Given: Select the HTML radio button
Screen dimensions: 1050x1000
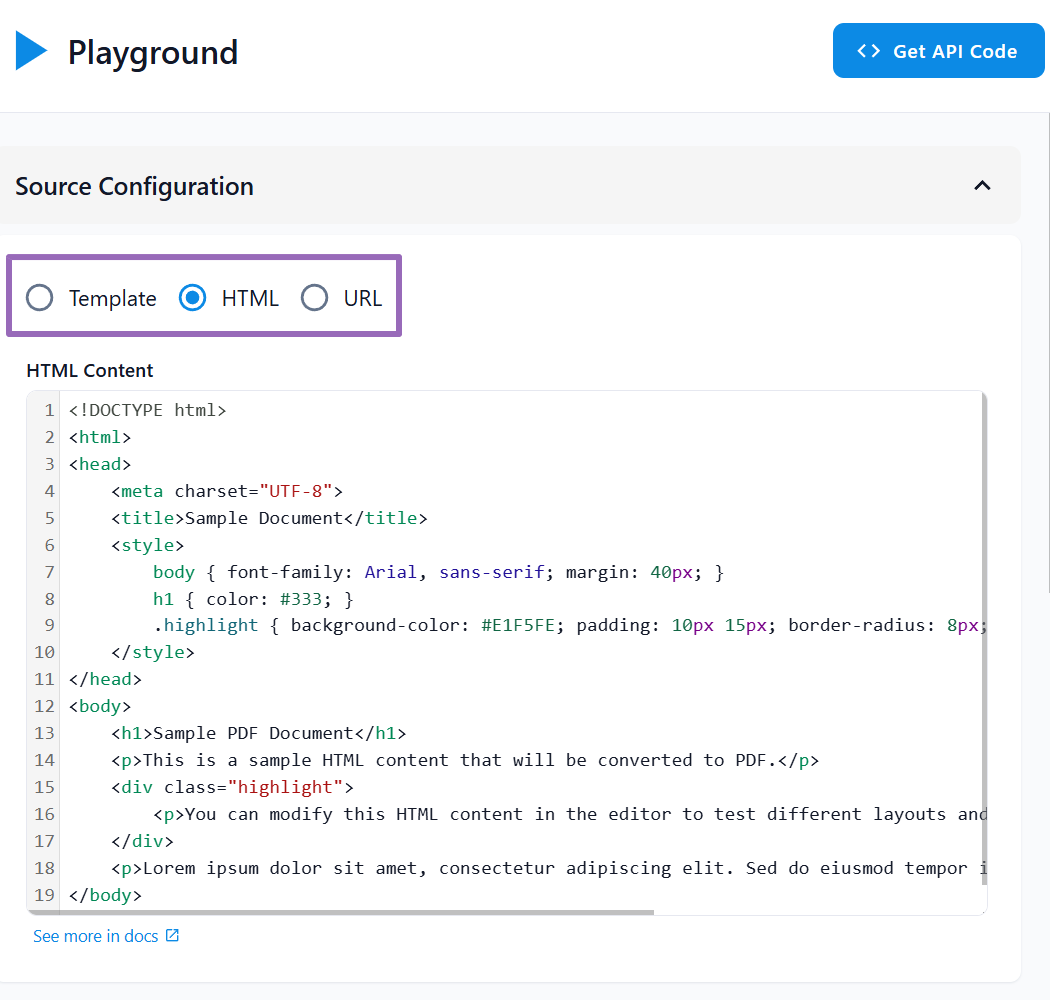Looking at the screenshot, I should (192, 297).
